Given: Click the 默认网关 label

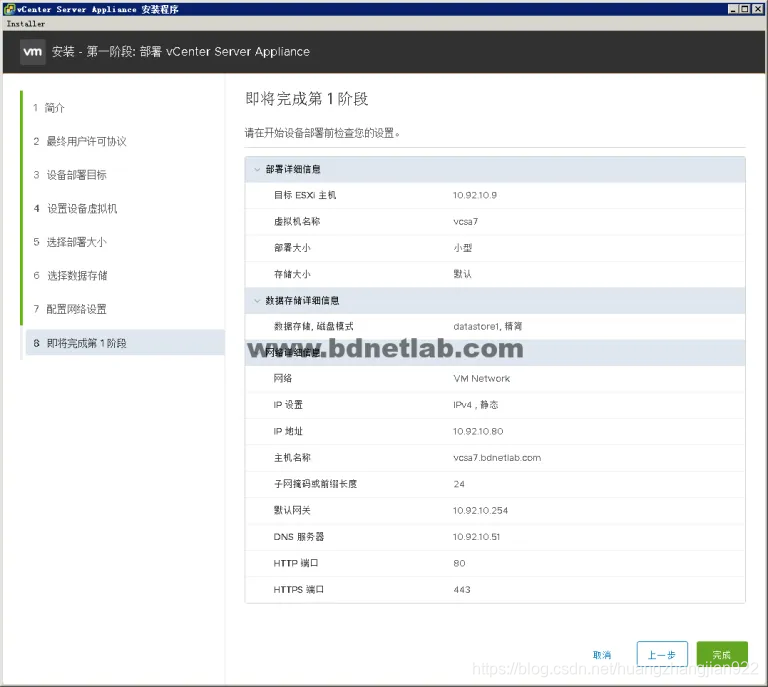Looking at the screenshot, I should (x=292, y=511).
